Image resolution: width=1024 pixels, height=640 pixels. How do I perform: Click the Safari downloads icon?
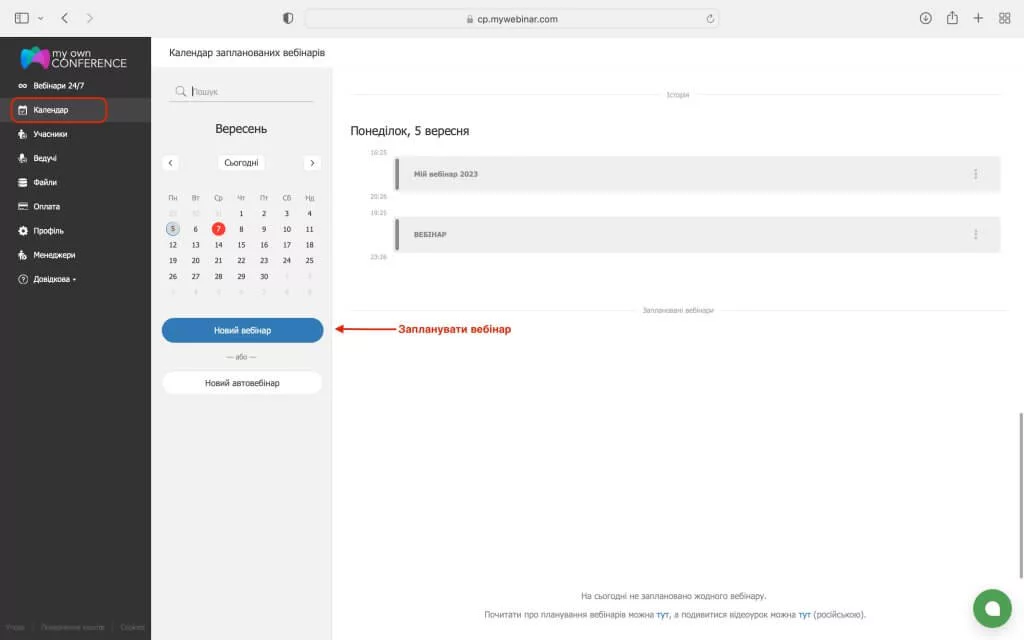point(925,18)
